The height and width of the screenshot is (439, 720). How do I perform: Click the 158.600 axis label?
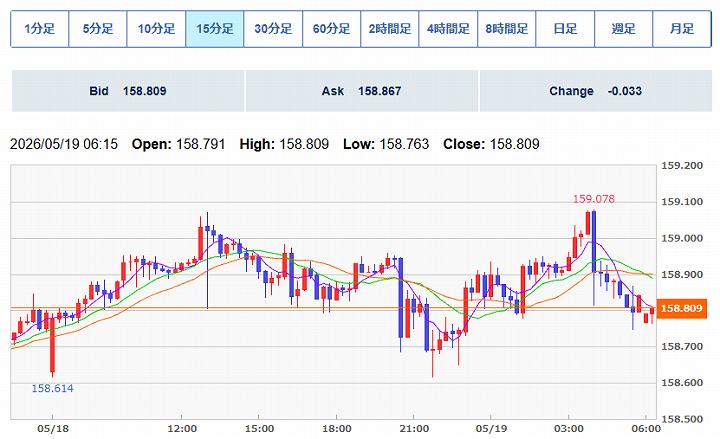coord(682,383)
